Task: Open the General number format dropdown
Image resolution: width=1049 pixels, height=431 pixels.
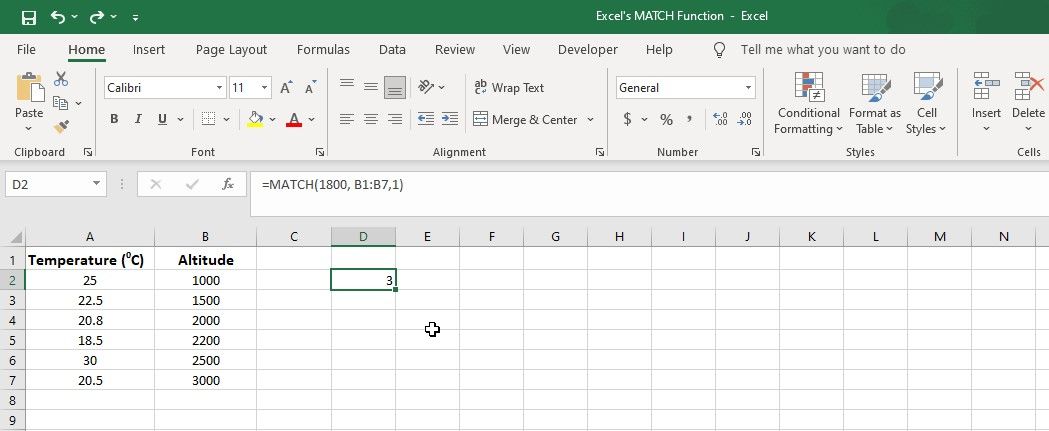Action: 749,88
